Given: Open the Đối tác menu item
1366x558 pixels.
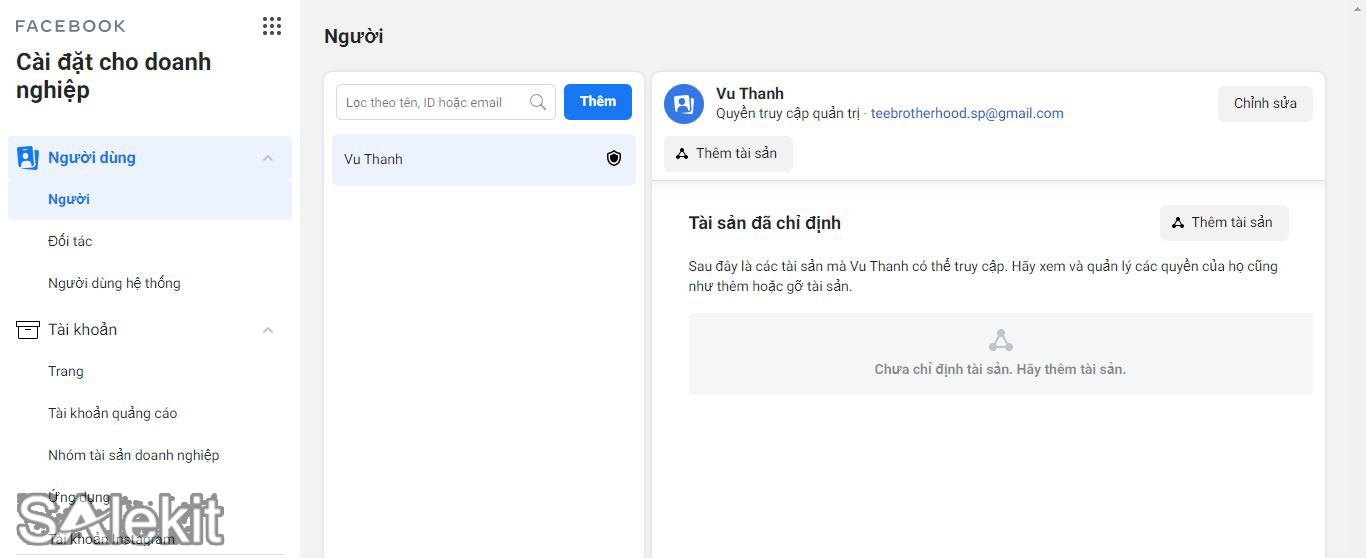Looking at the screenshot, I should [70, 241].
